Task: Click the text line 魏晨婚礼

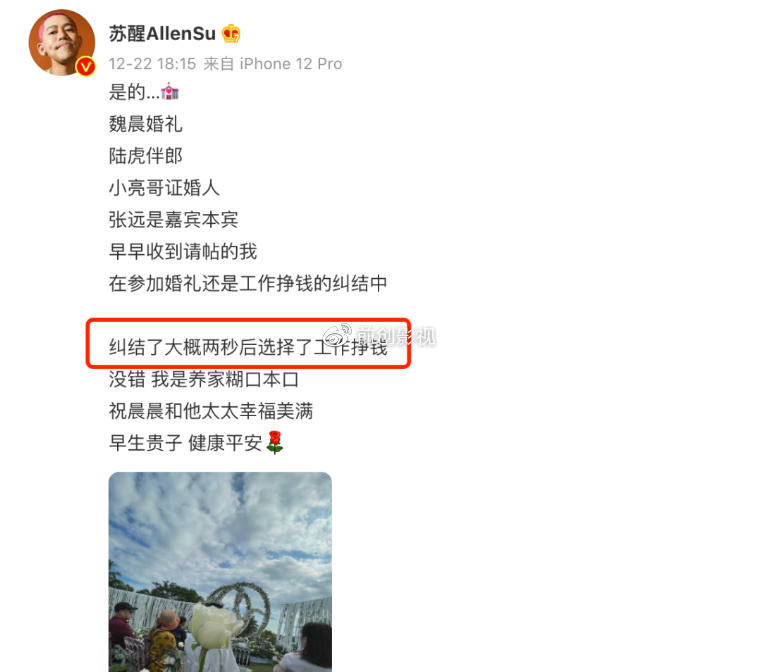Action: [x=146, y=124]
